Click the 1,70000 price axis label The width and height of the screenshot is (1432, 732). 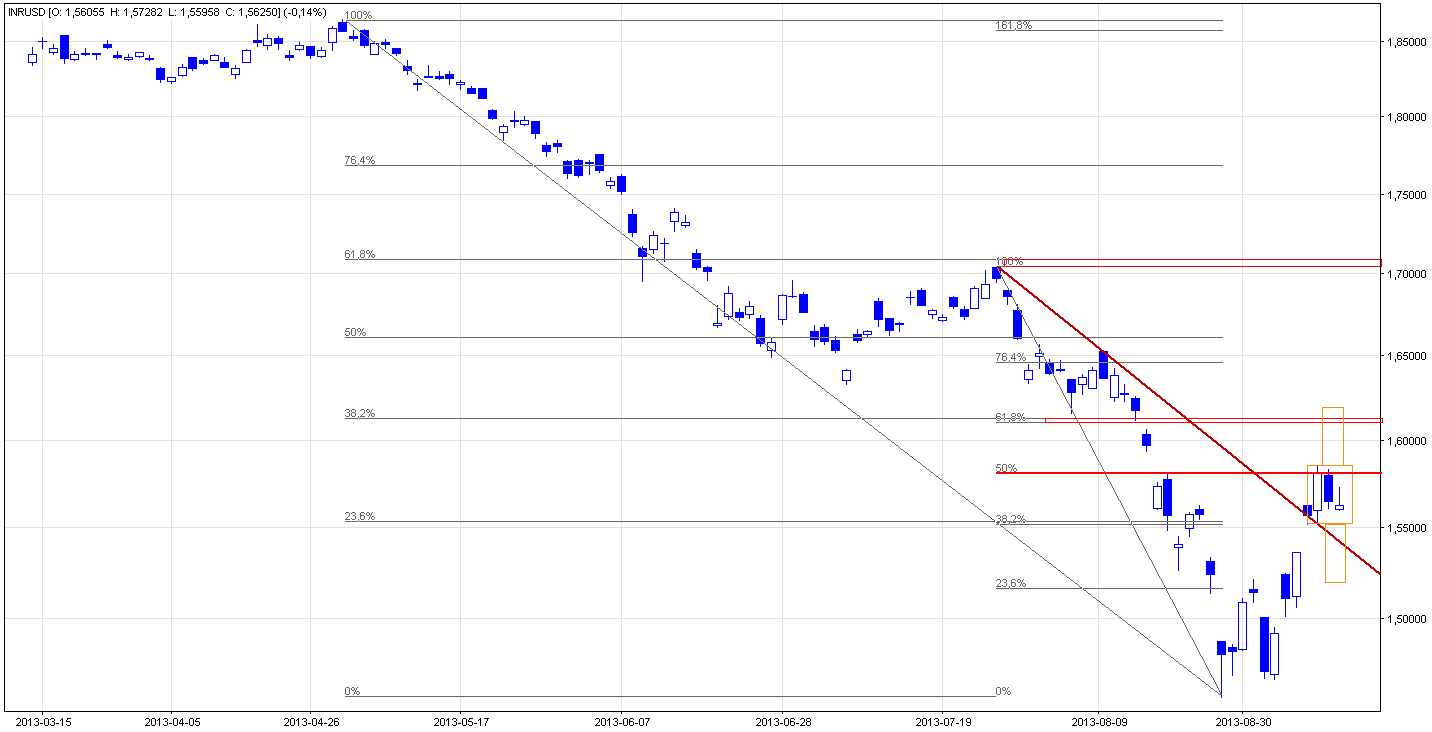1406,273
